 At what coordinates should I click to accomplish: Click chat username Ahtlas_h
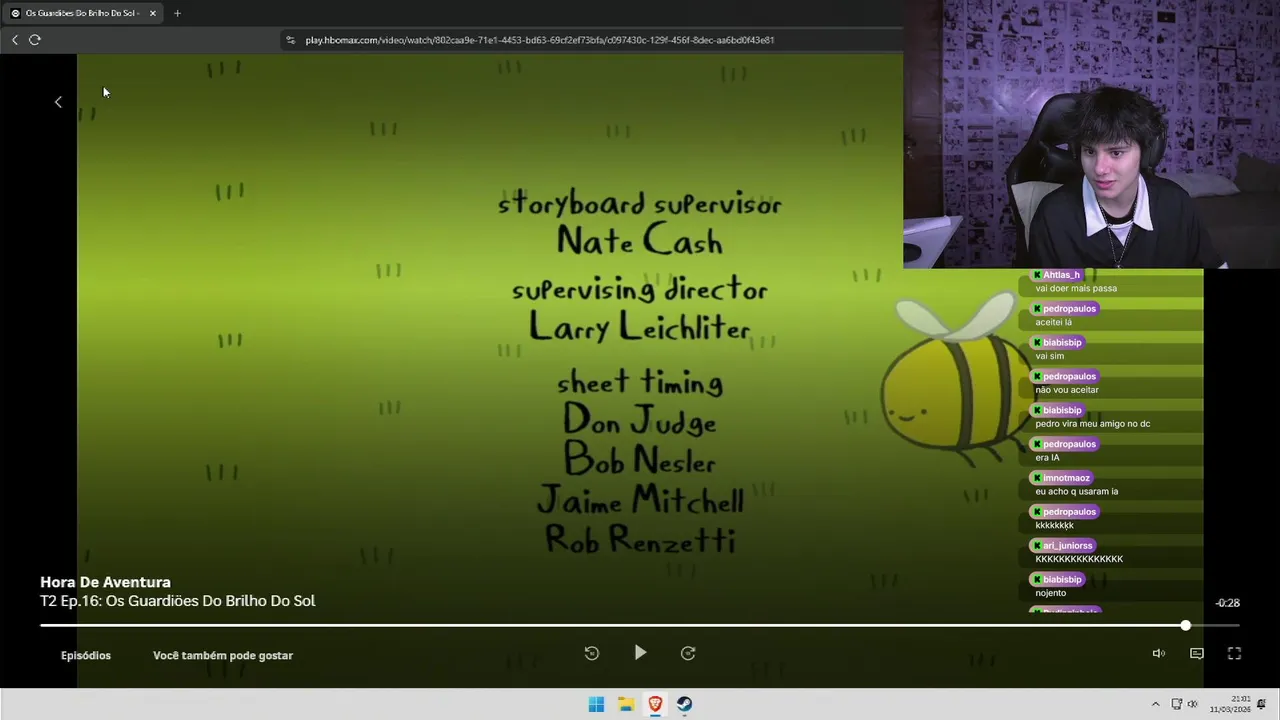[x=1056, y=275]
